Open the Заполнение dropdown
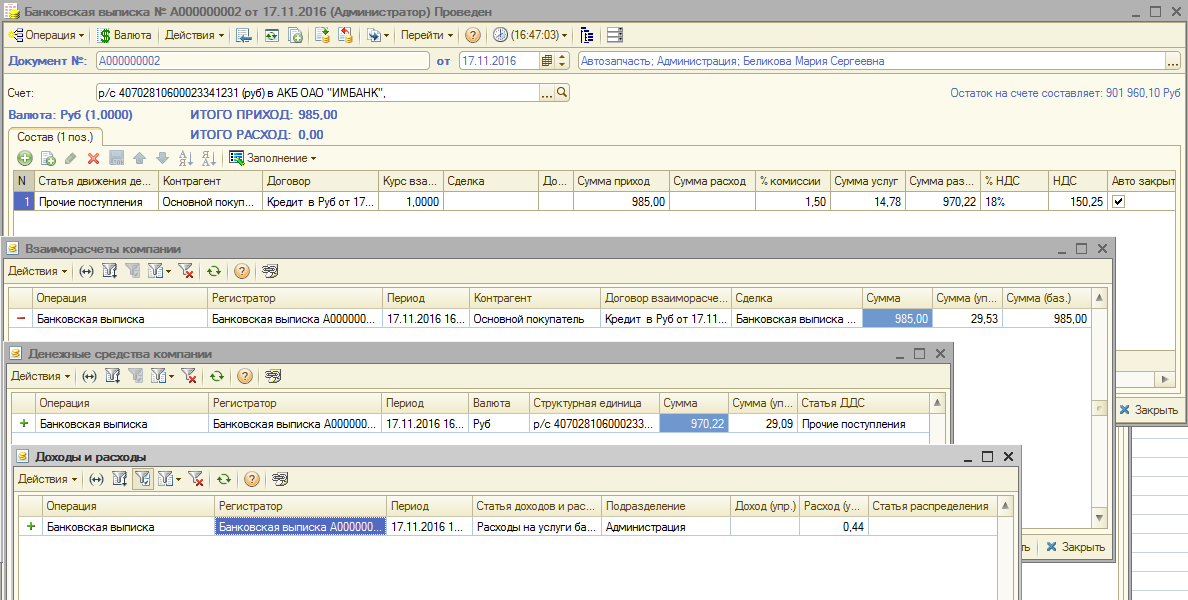The height and width of the screenshot is (600, 1188). [x=273, y=158]
